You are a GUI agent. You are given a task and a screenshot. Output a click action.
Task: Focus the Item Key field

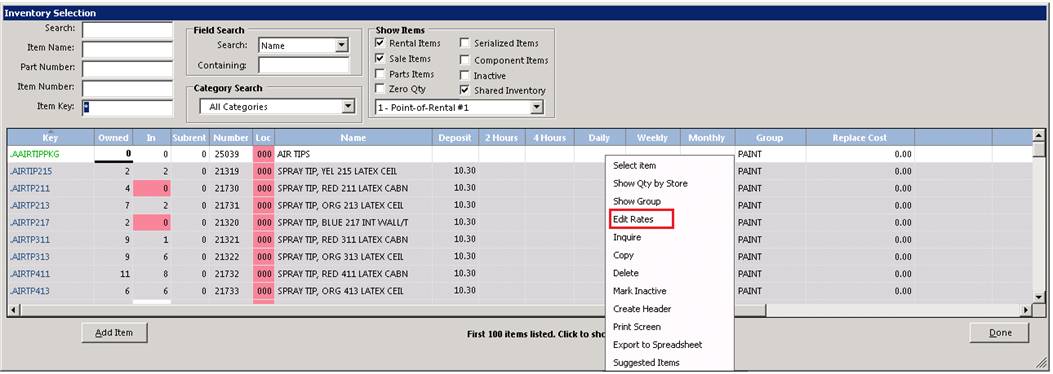(x=128, y=107)
